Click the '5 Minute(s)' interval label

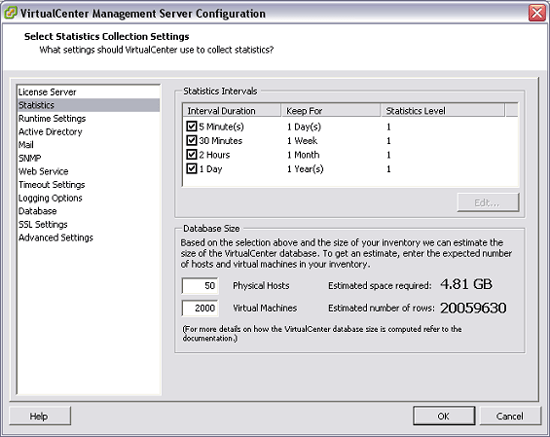221,127
